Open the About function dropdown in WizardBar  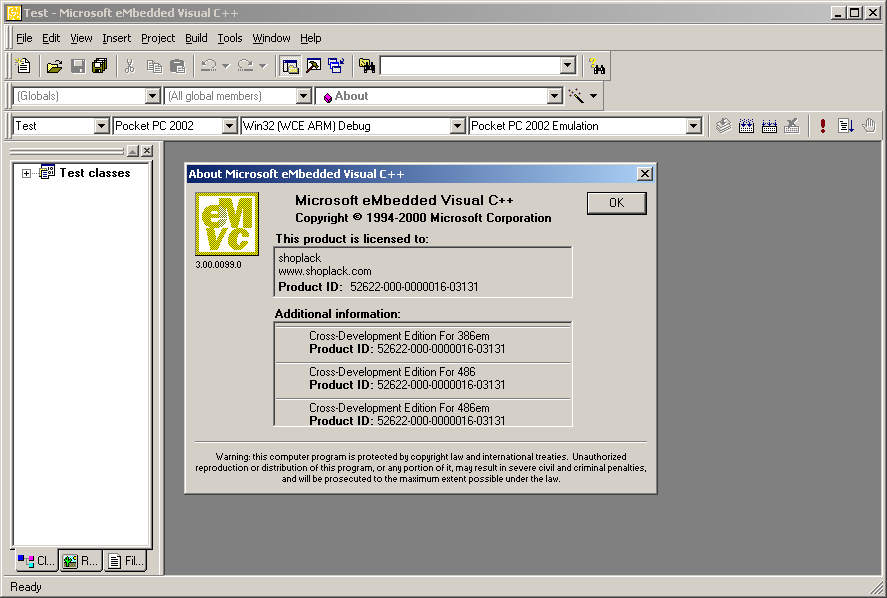click(x=555, y=96)
